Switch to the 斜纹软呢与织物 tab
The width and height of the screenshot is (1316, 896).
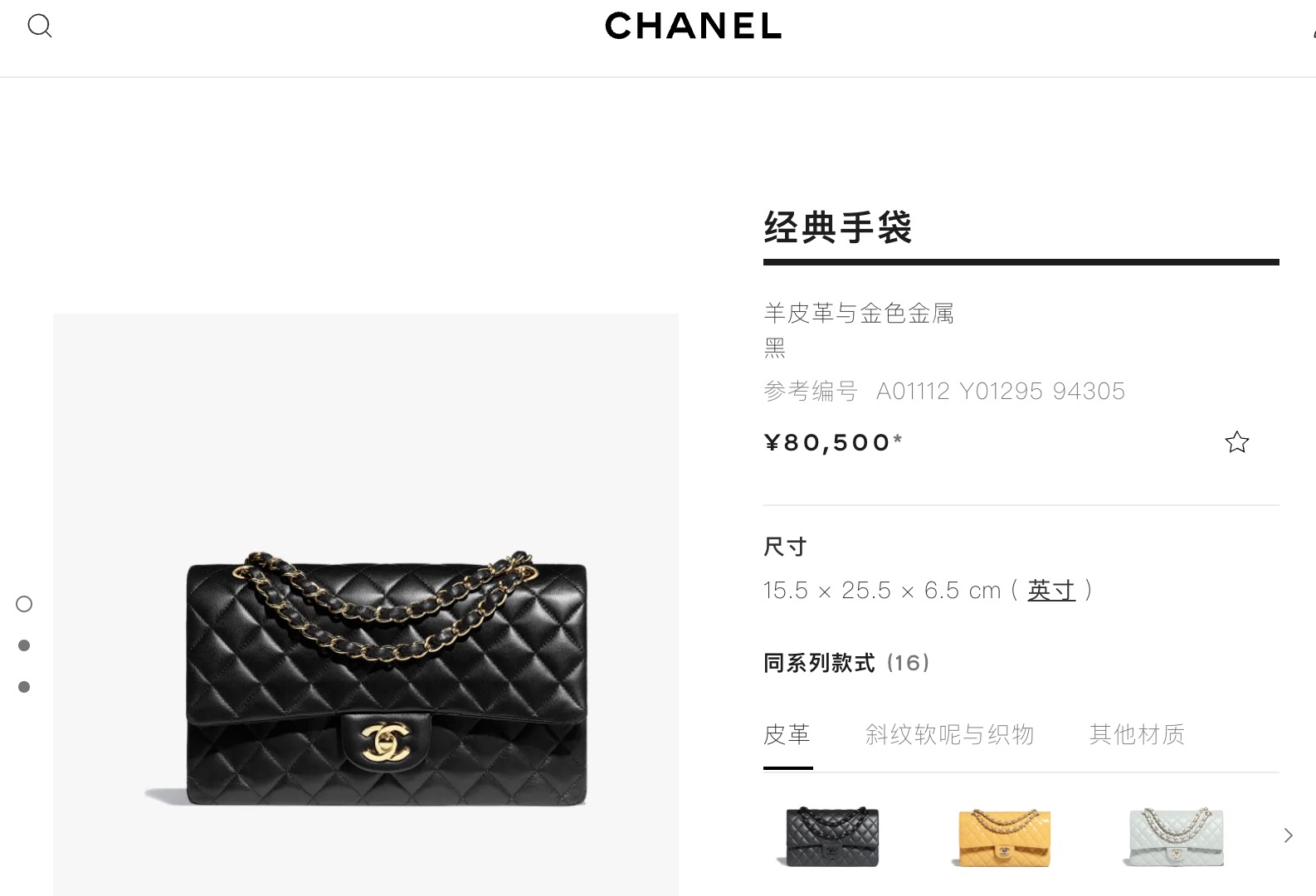pos(949,734)
